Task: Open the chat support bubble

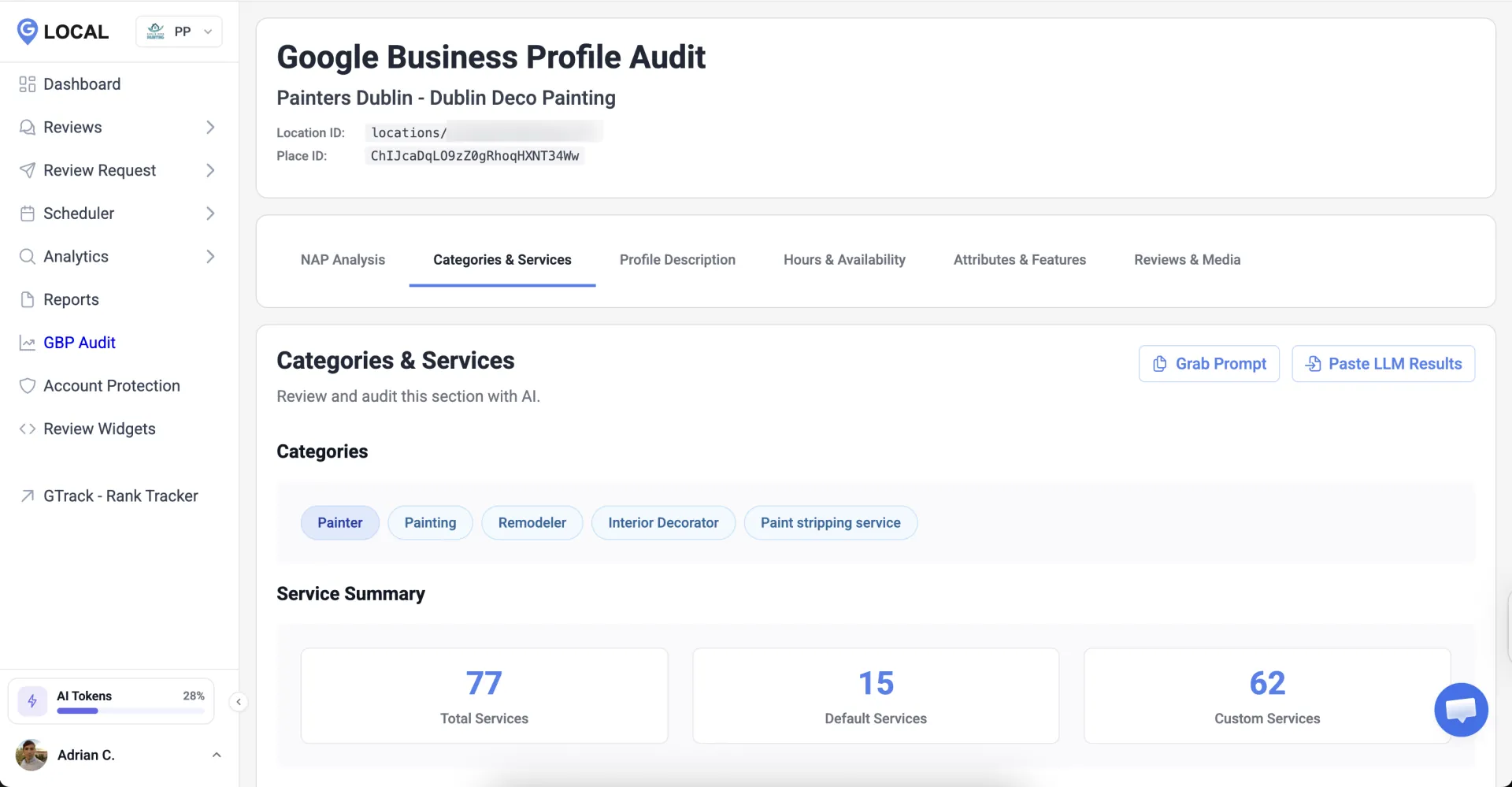Action: pos(1461,710)
